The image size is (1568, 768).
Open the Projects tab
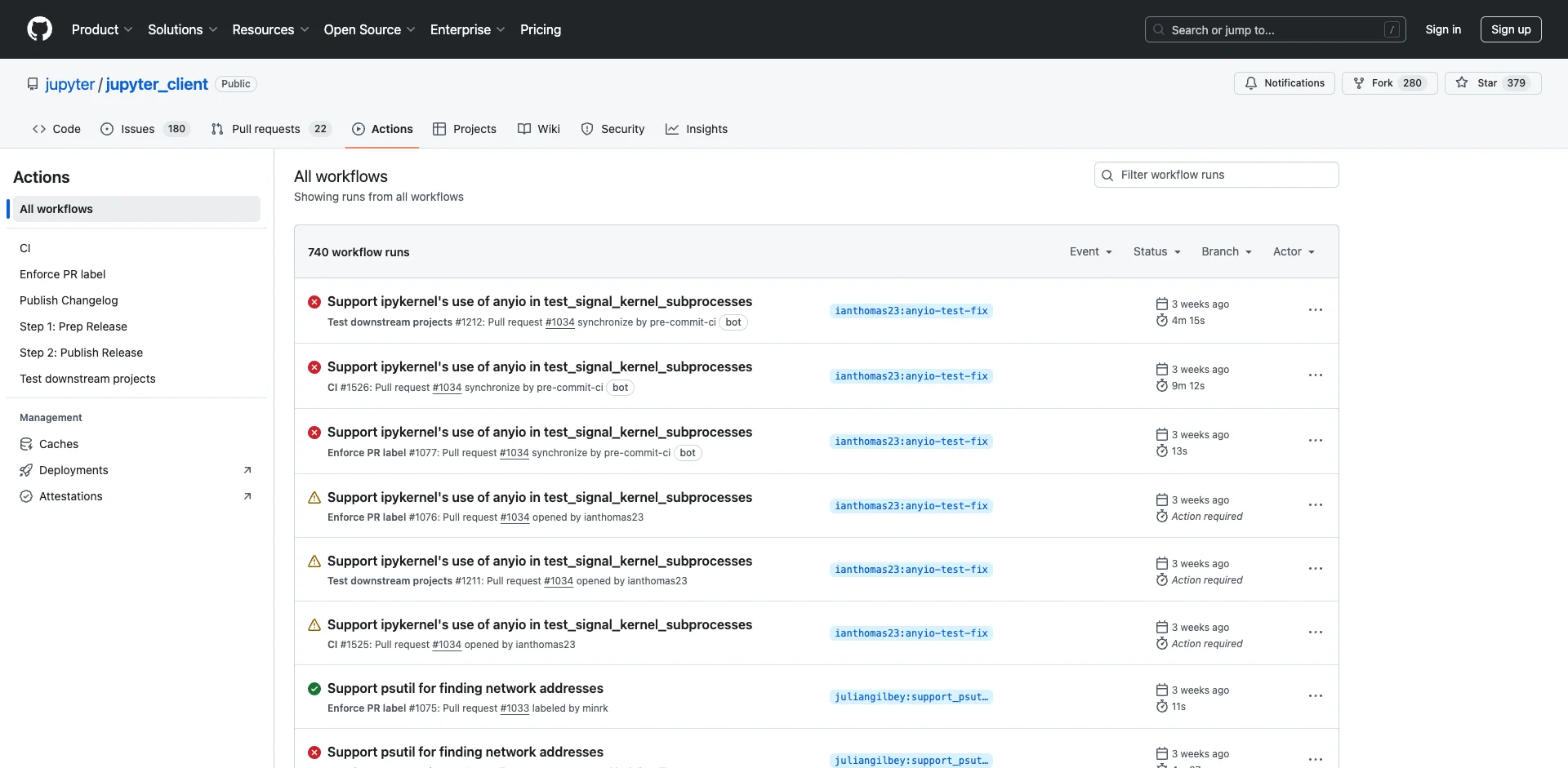click(x=465, y=129)
